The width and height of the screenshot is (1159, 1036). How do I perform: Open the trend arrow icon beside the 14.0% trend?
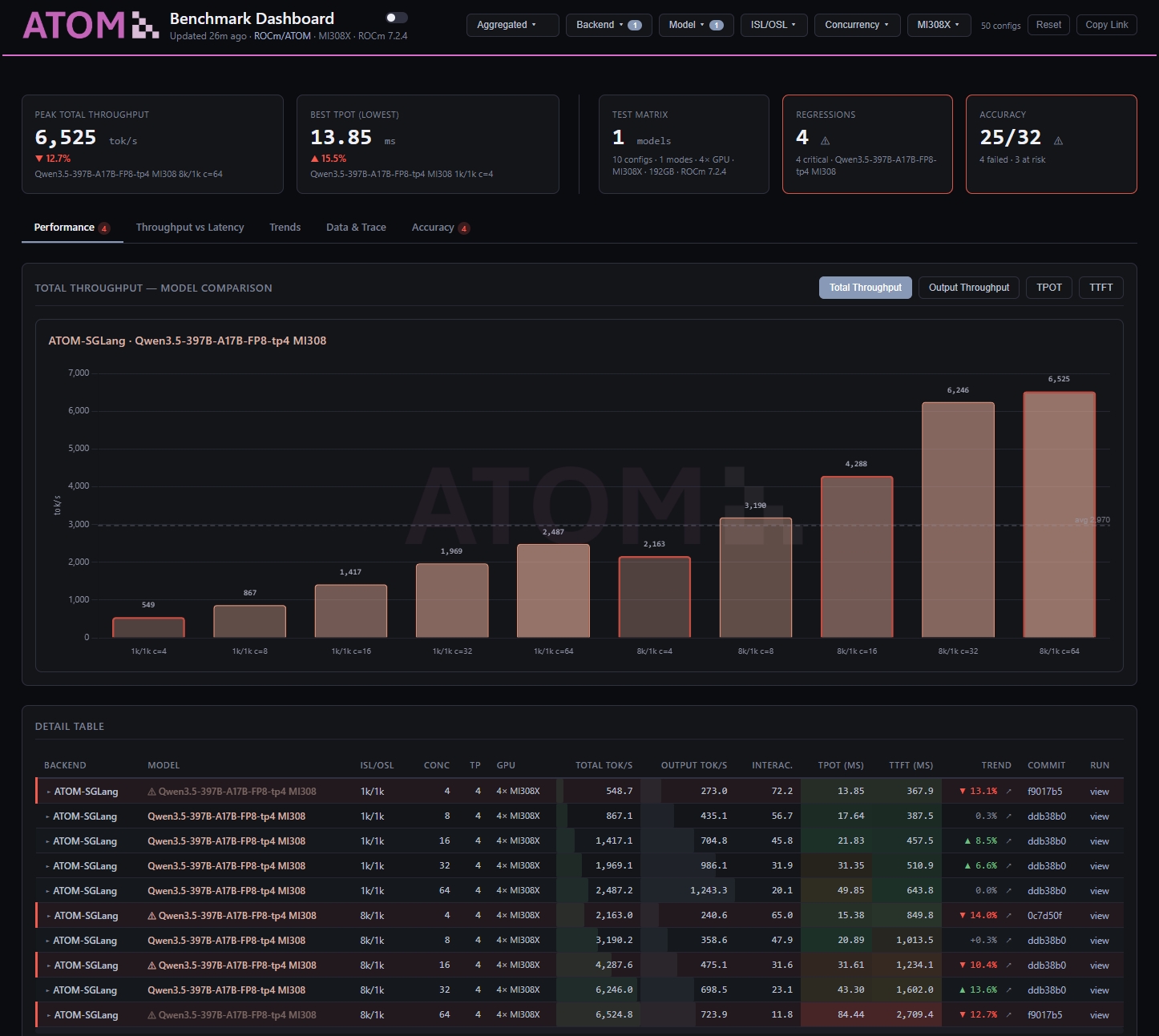click(x=1008, y=915)
